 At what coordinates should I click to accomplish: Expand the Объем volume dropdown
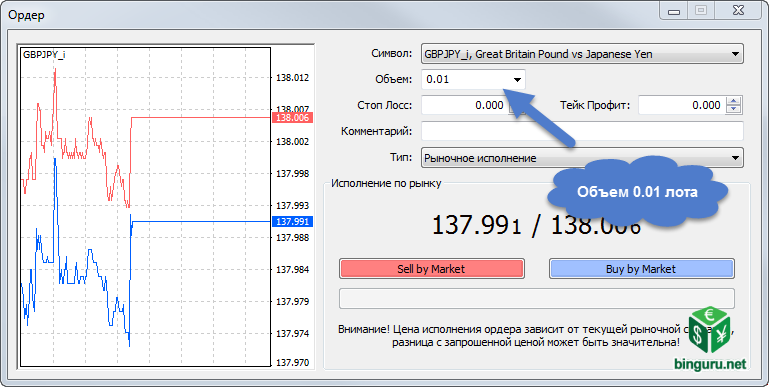(x=517, y=79)
